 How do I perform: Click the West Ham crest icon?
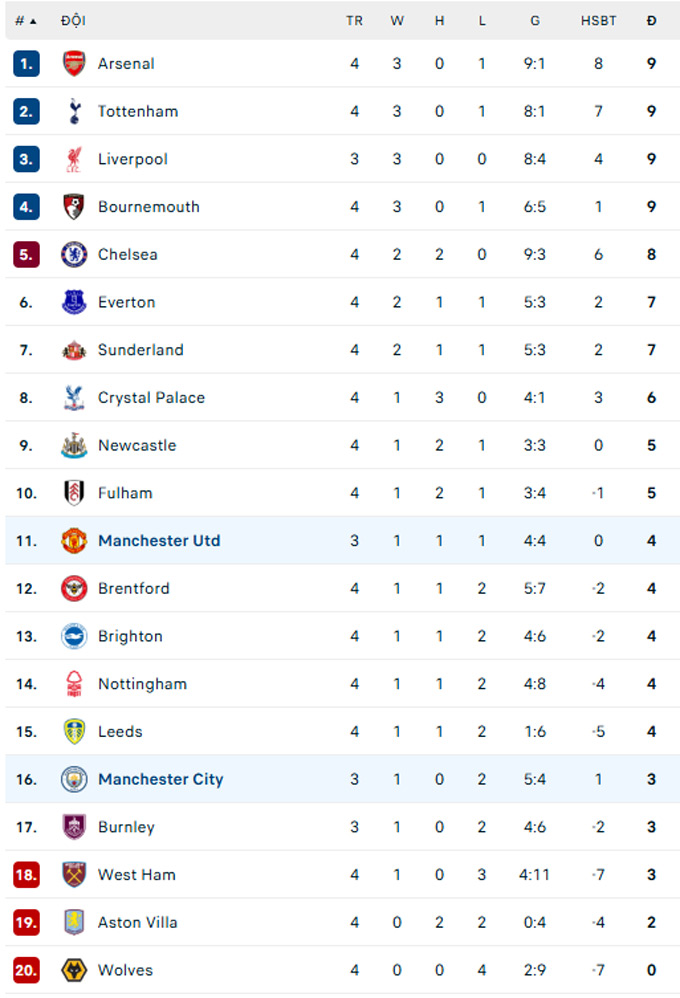tap(74, 875)
